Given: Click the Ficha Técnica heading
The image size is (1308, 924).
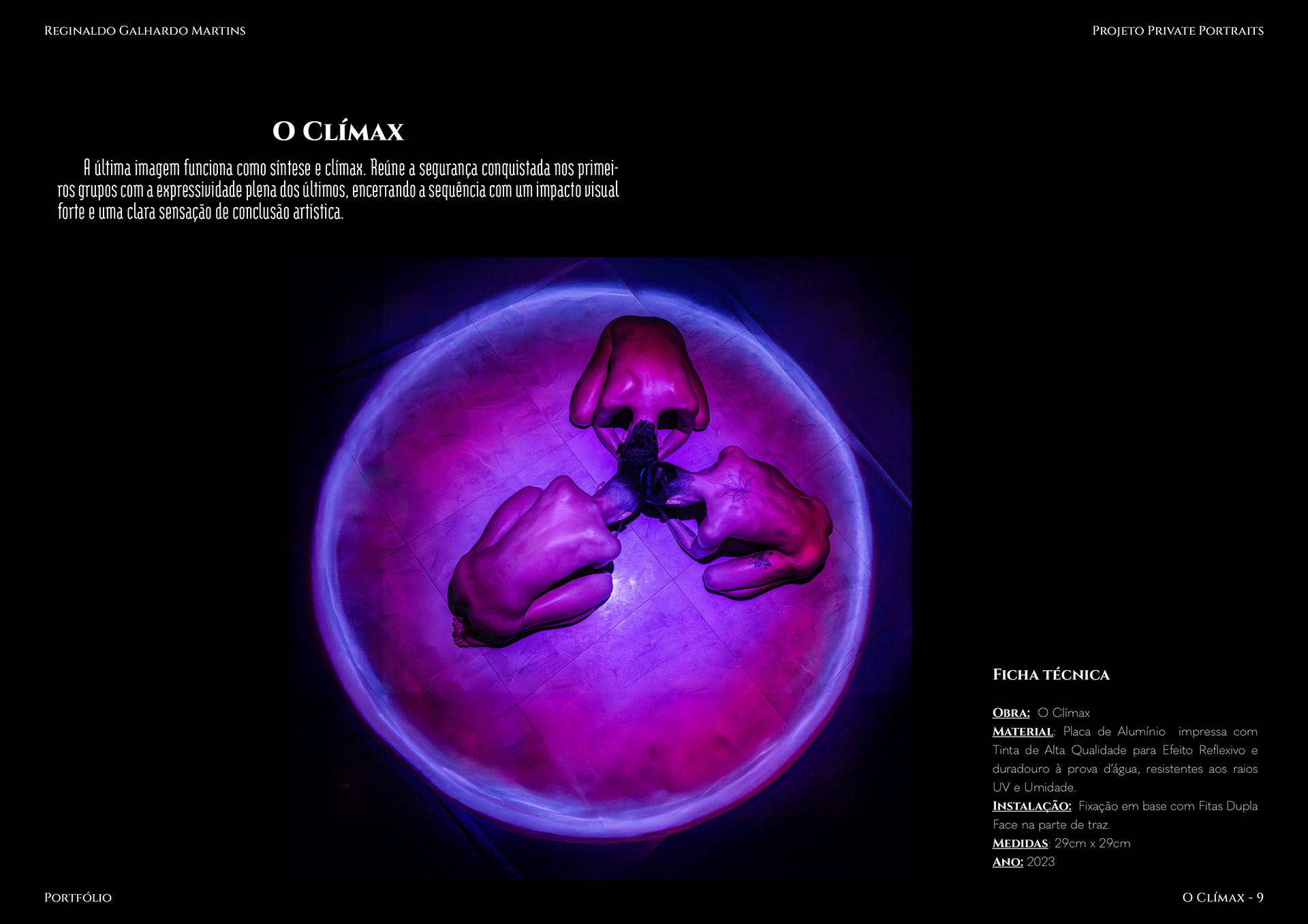Looking at the screenshot, I should point(1050,675).
